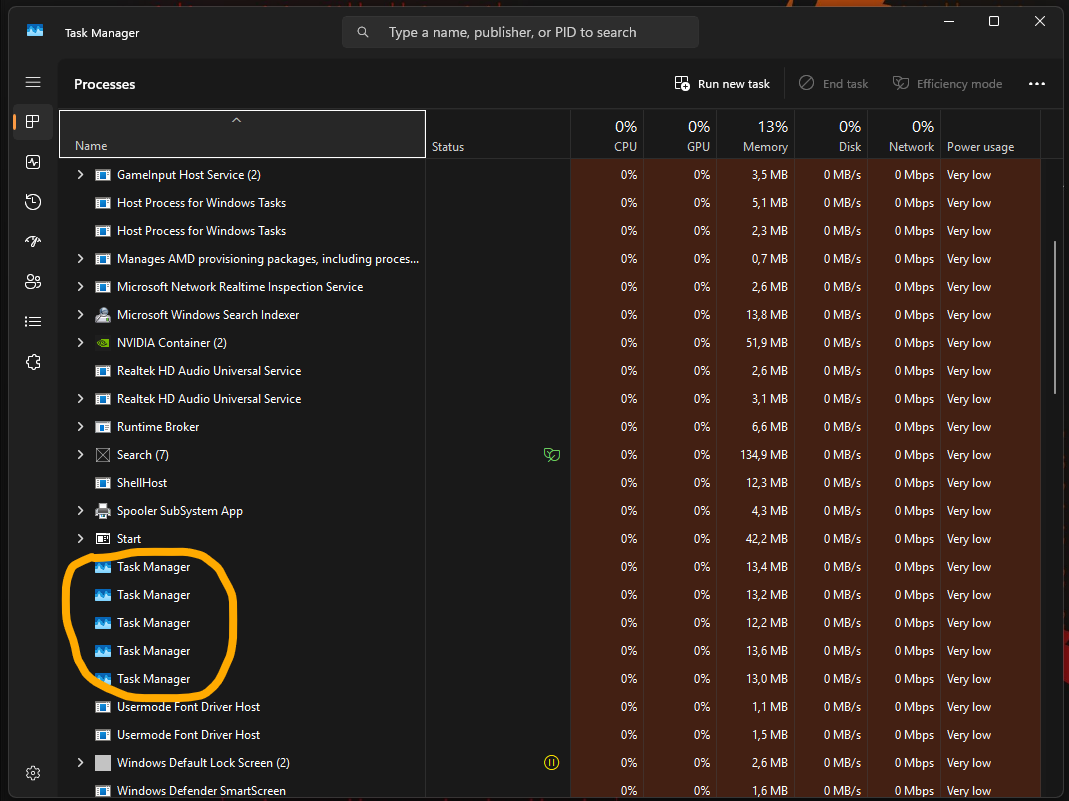The width and height of the screenshot is (1069, 801).
Task: Switch to the Performance page icon
Action: (33, 162)
